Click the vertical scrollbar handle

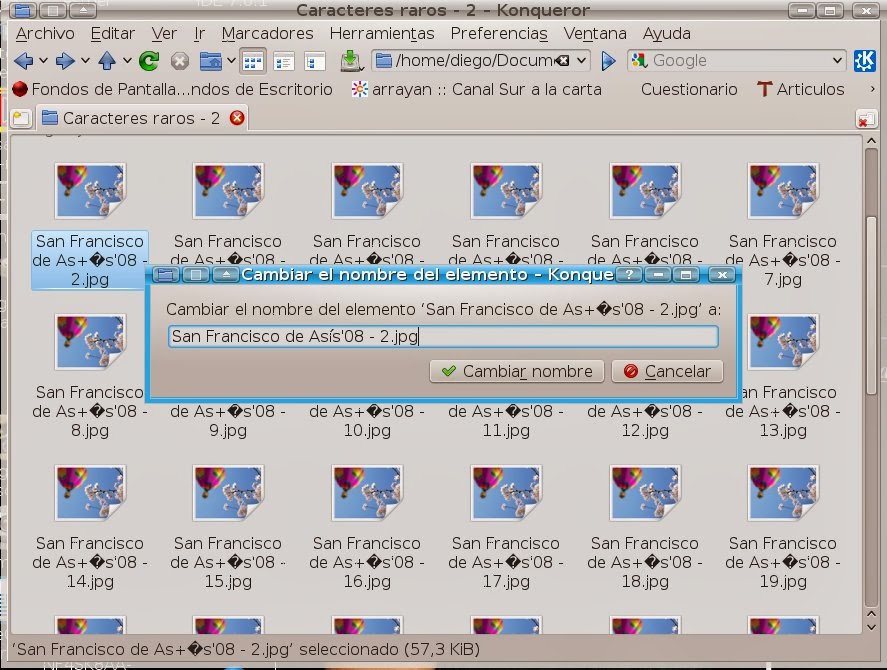[871, 306]
